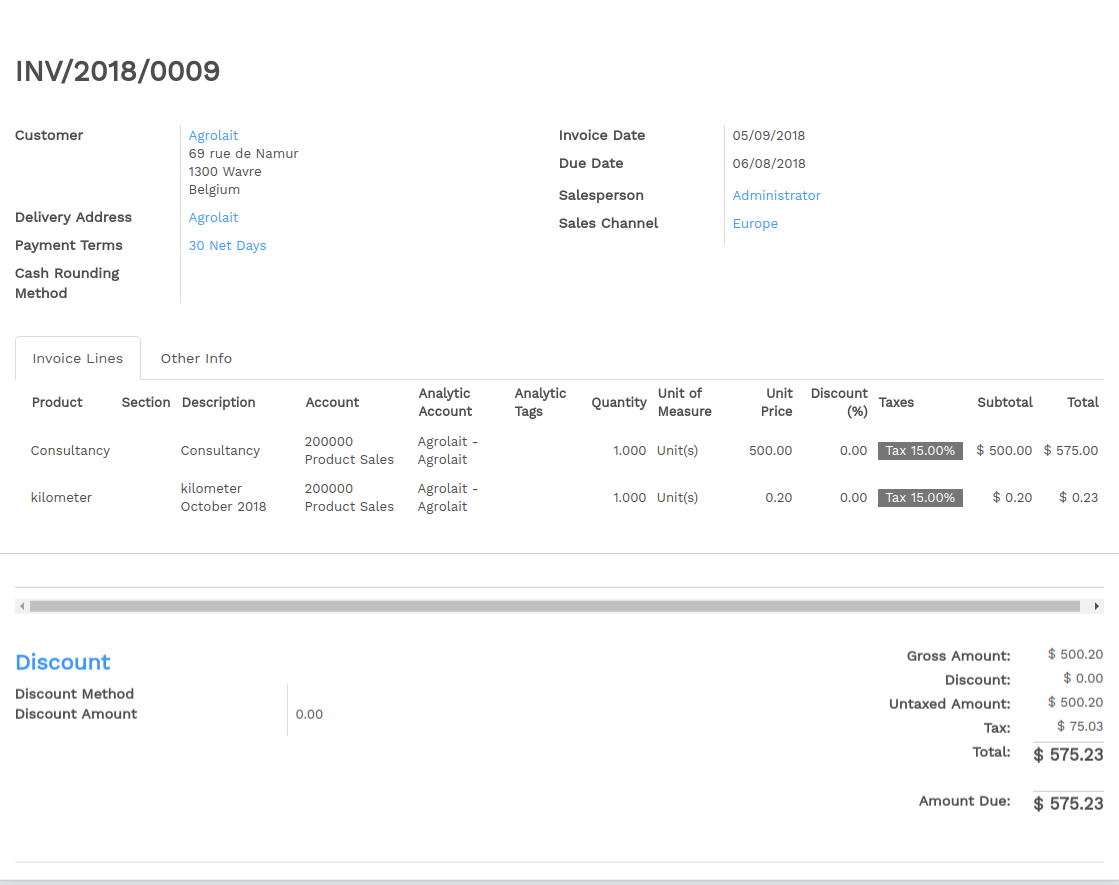Viewport: 1119px width, 885px height.
Task: Click the Analytic Tags column header
Action: click(540, 403)
